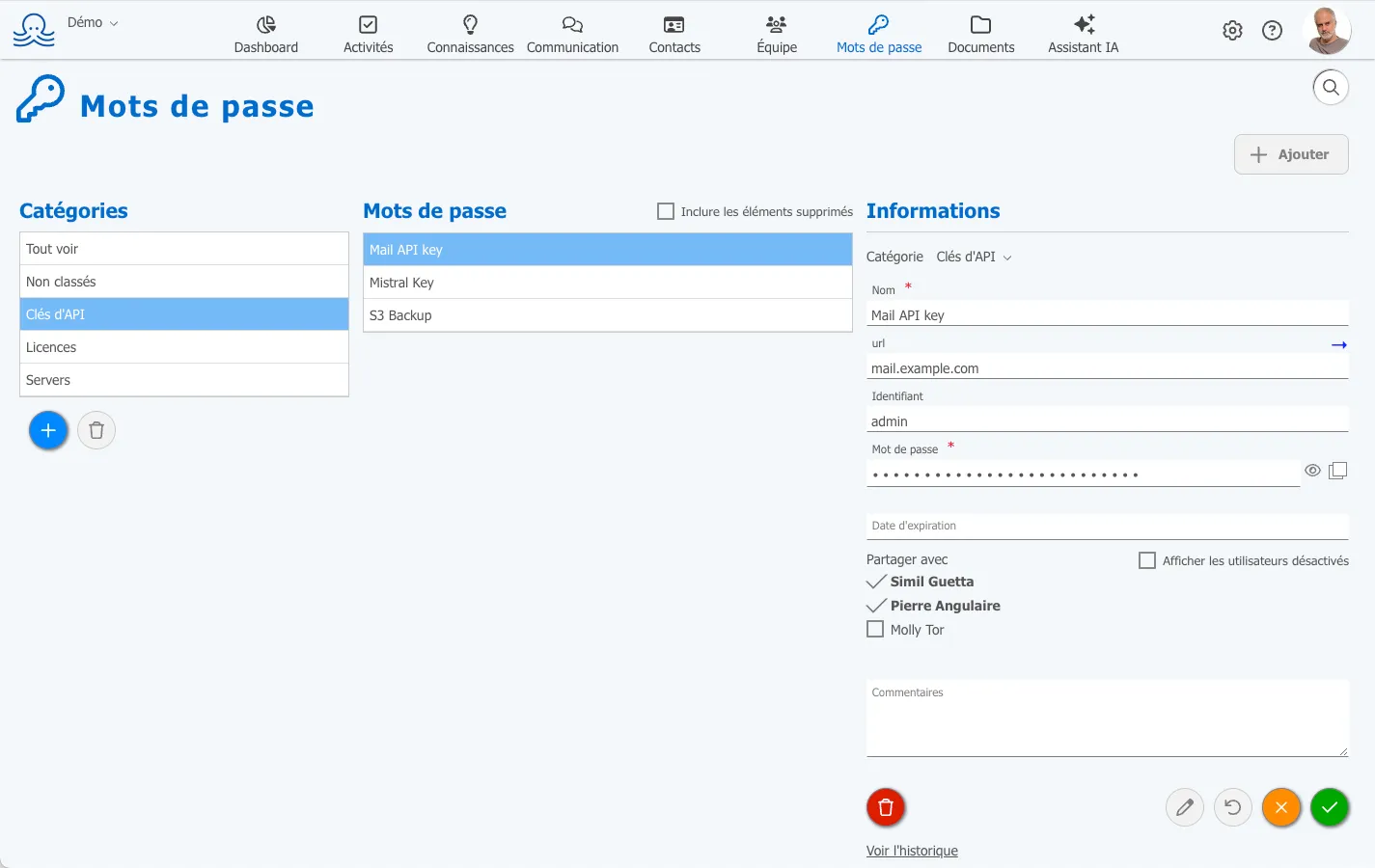Open Équipe people icon
Image resolution: width=1375 pixels, height=868 pixels.
coord(777,24)
